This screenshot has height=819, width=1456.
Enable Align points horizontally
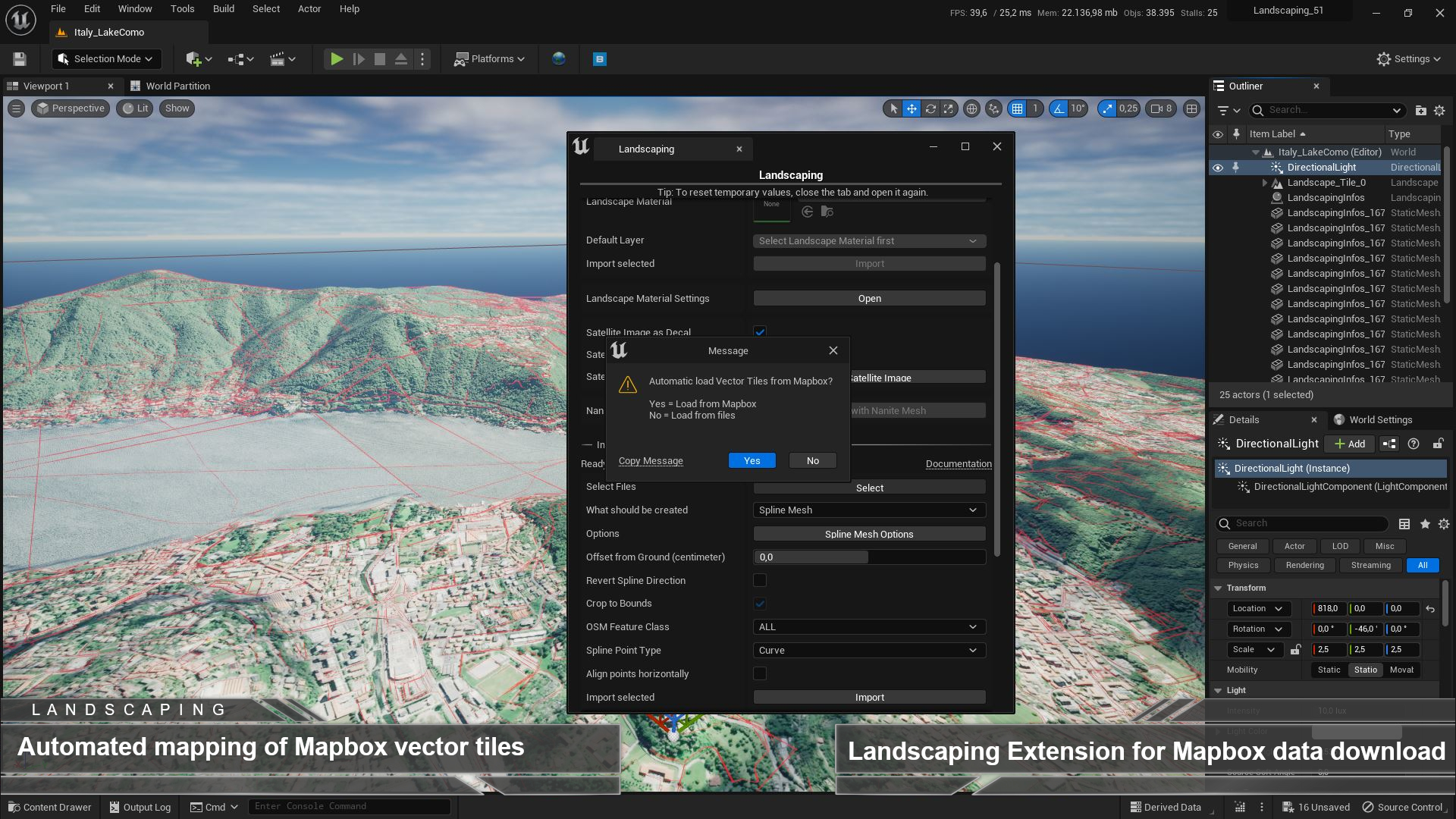[x=760, y=673]
